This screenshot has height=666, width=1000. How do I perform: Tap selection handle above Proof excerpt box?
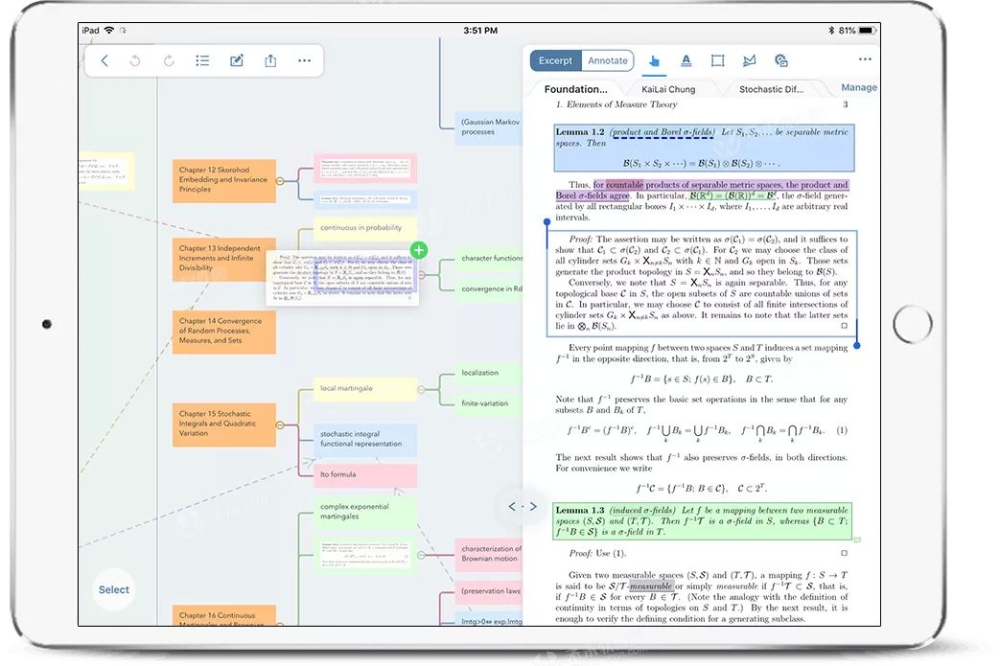pos(547,222)
